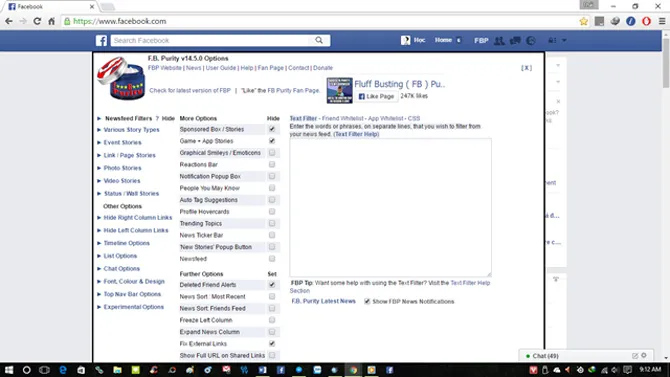The image size is (670, 377).
Task: Switch to Friend Whitelist tab
Action: point(343,118)
